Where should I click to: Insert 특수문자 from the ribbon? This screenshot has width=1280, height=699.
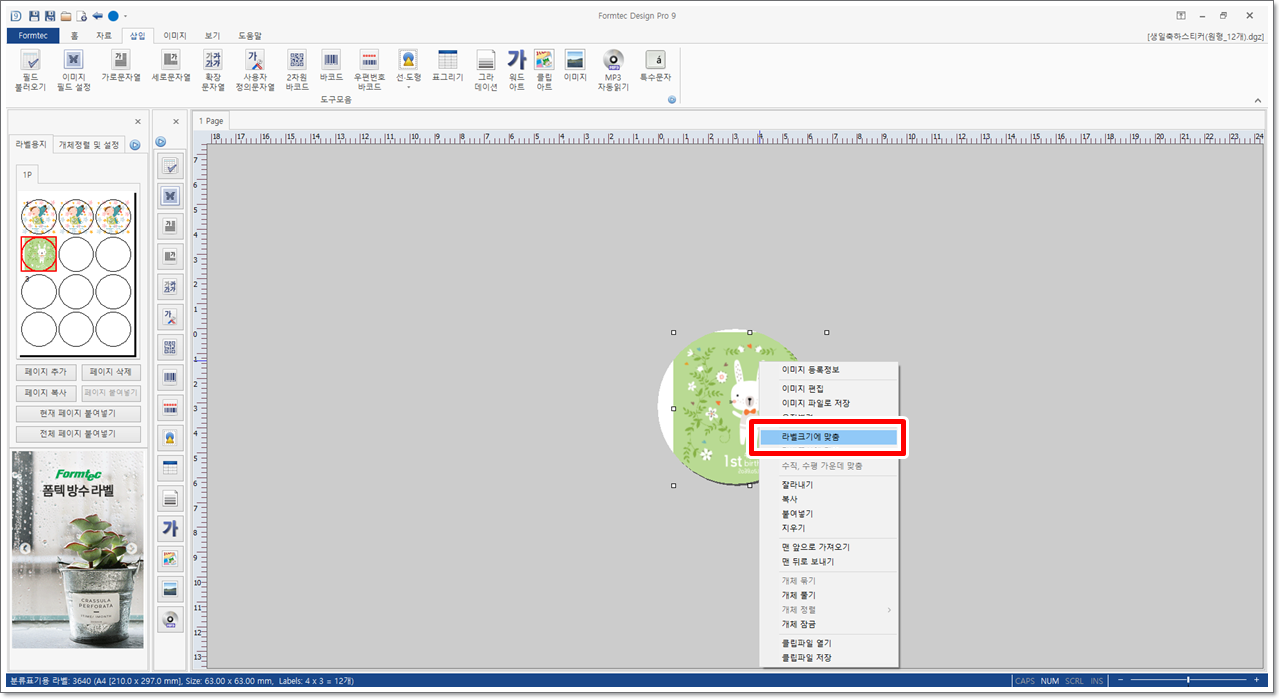point(655,65)
